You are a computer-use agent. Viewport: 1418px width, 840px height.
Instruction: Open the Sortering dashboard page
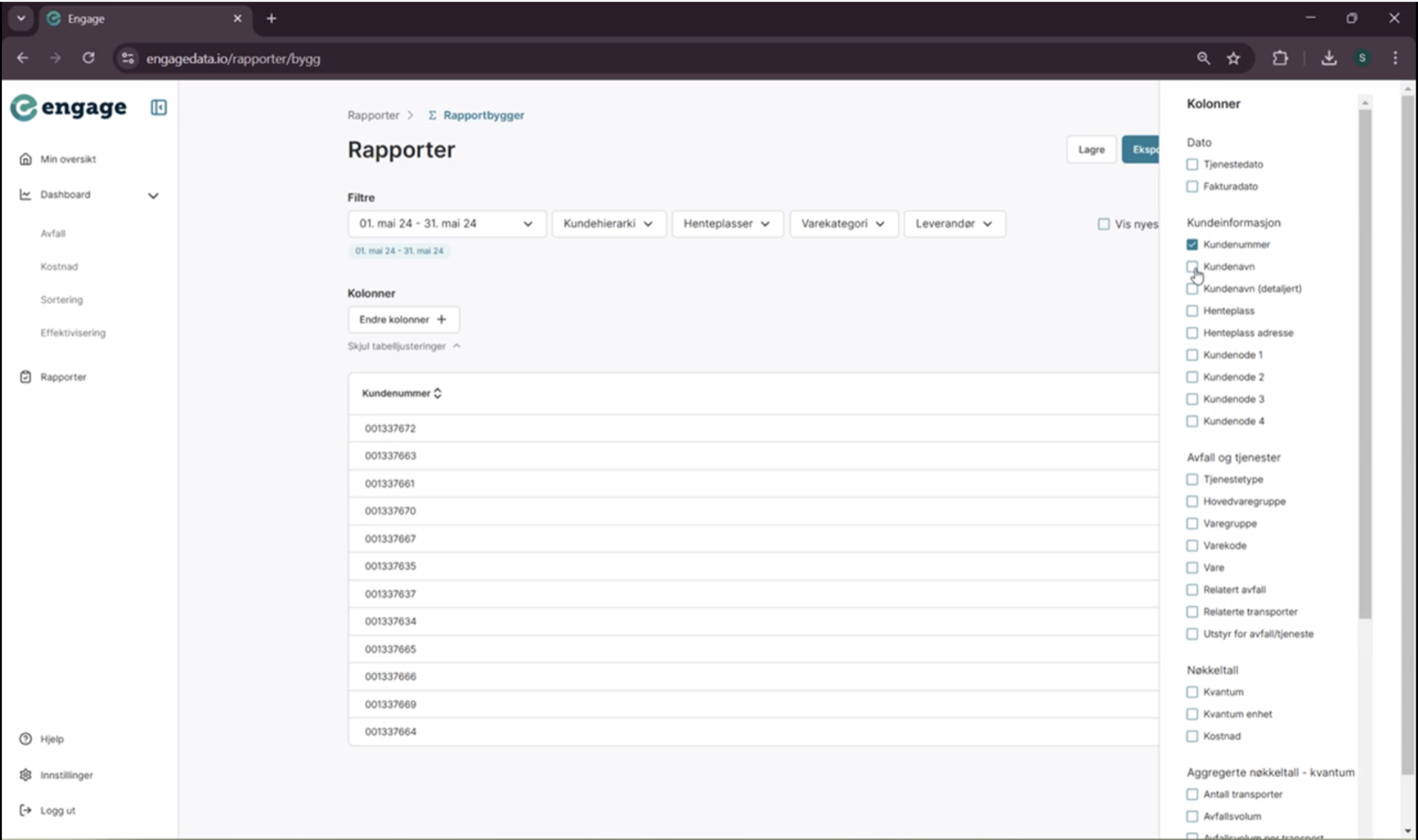click(x=62, y=300)
